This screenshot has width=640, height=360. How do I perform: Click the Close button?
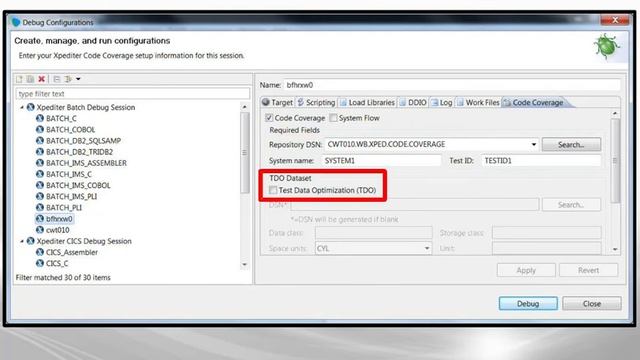point(592,304)
